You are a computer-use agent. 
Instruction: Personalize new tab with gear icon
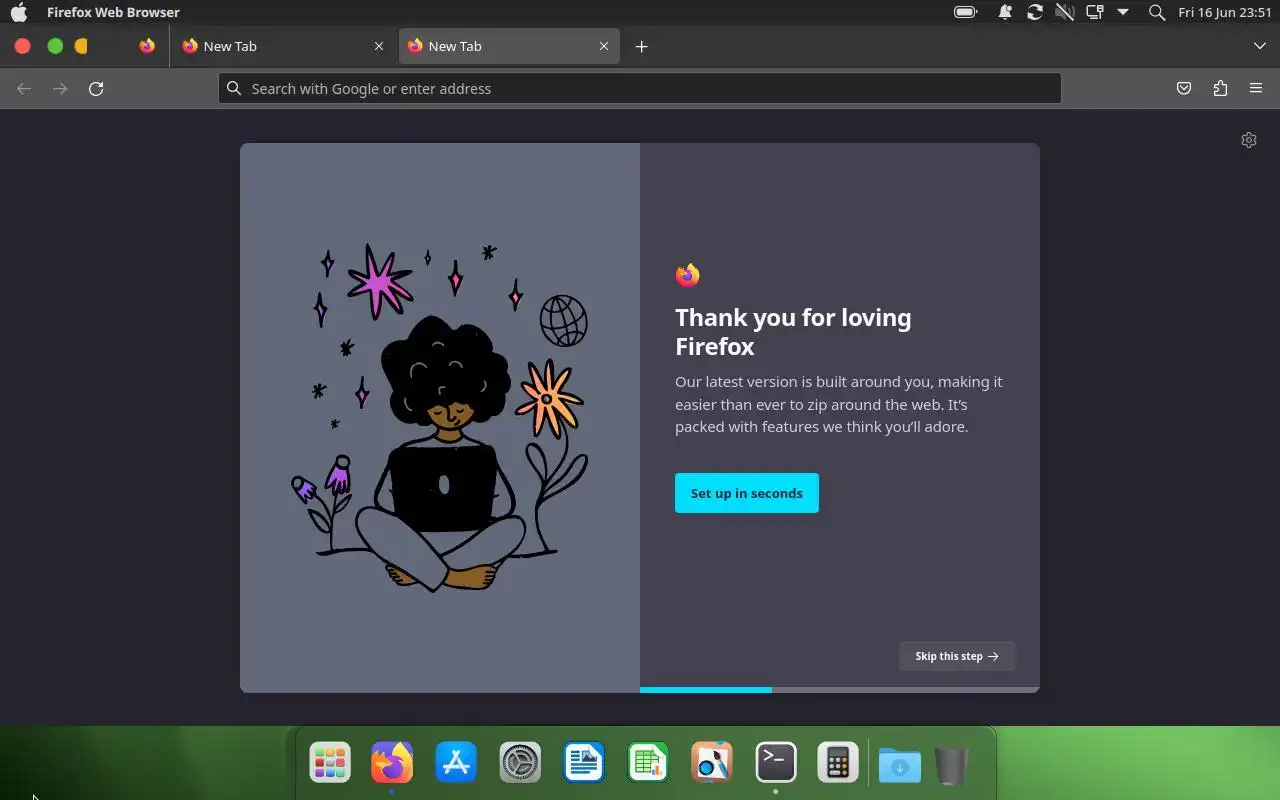(x=1248, y=140)
